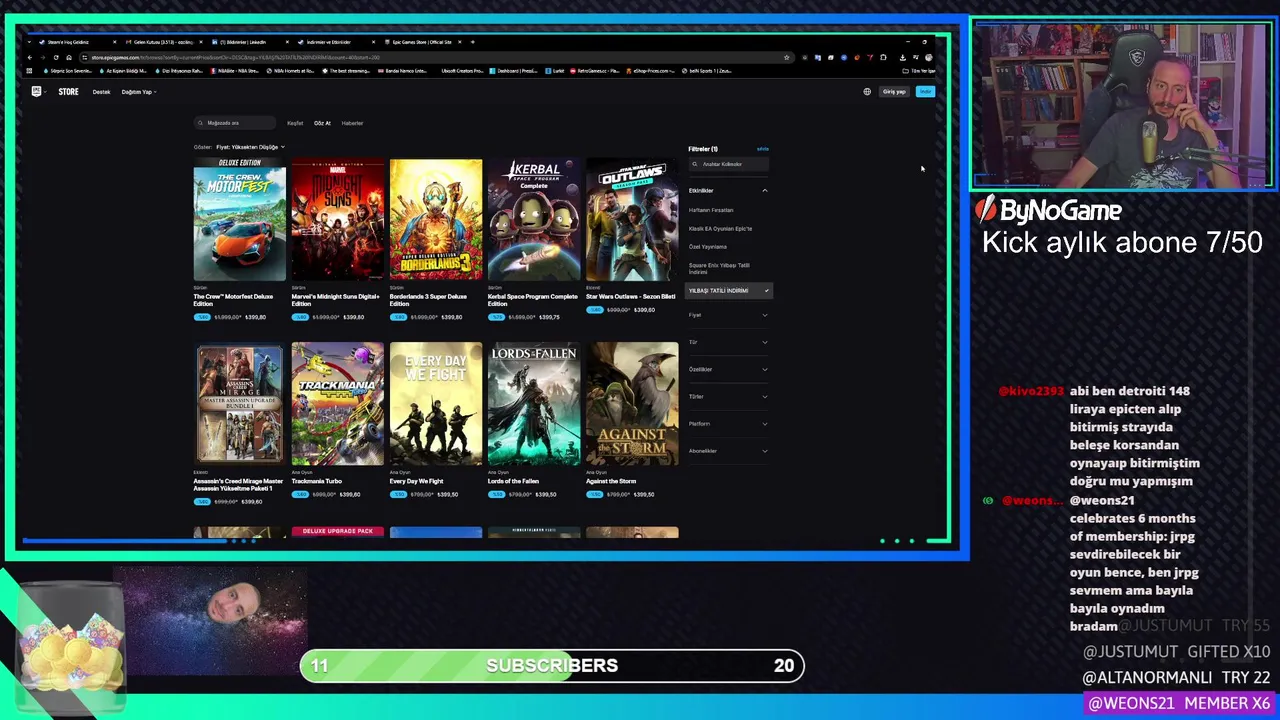Open the NBA Hornets bookmark

(x=290, y=71)
